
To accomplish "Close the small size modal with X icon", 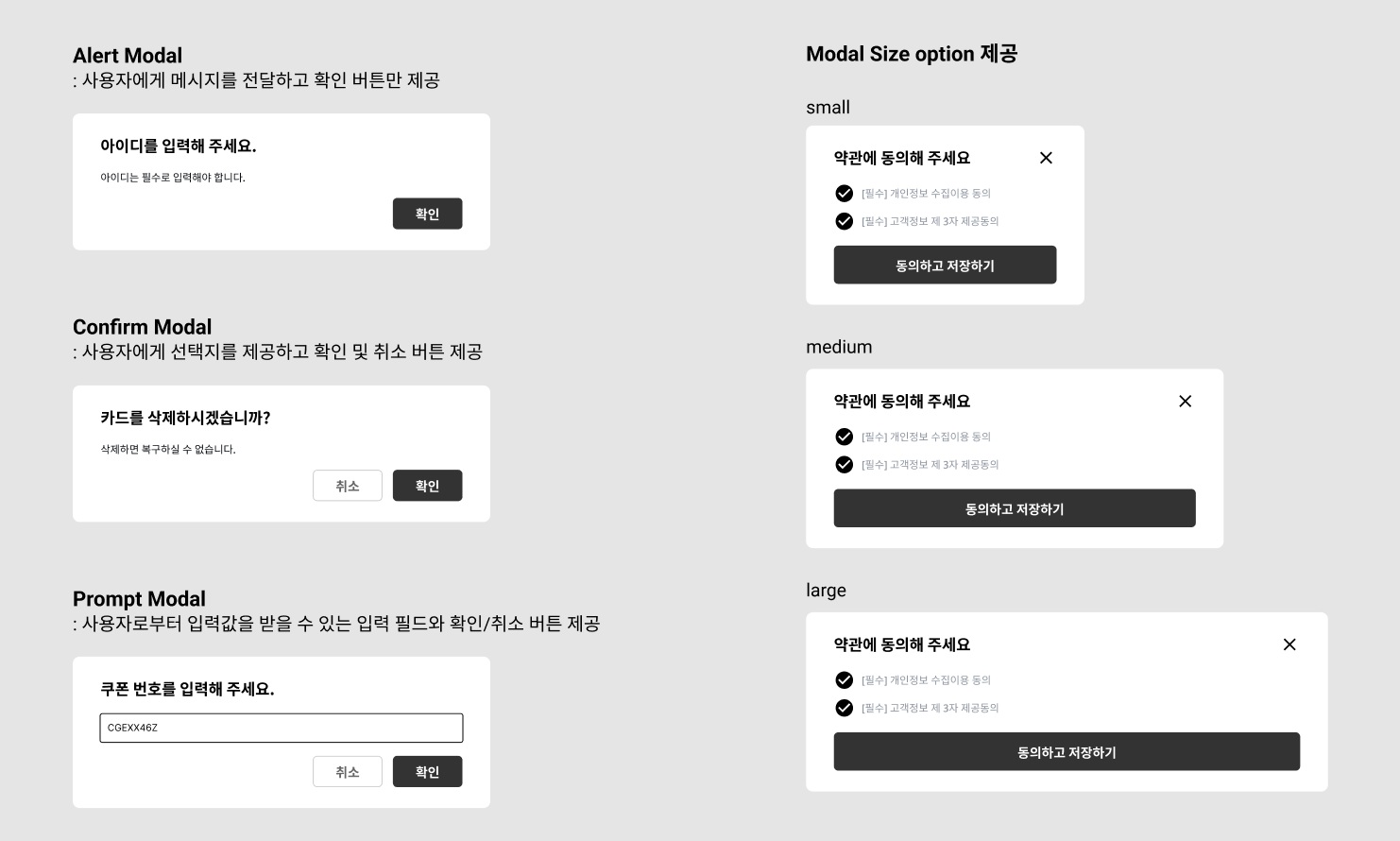I will tap(1046, 158).
